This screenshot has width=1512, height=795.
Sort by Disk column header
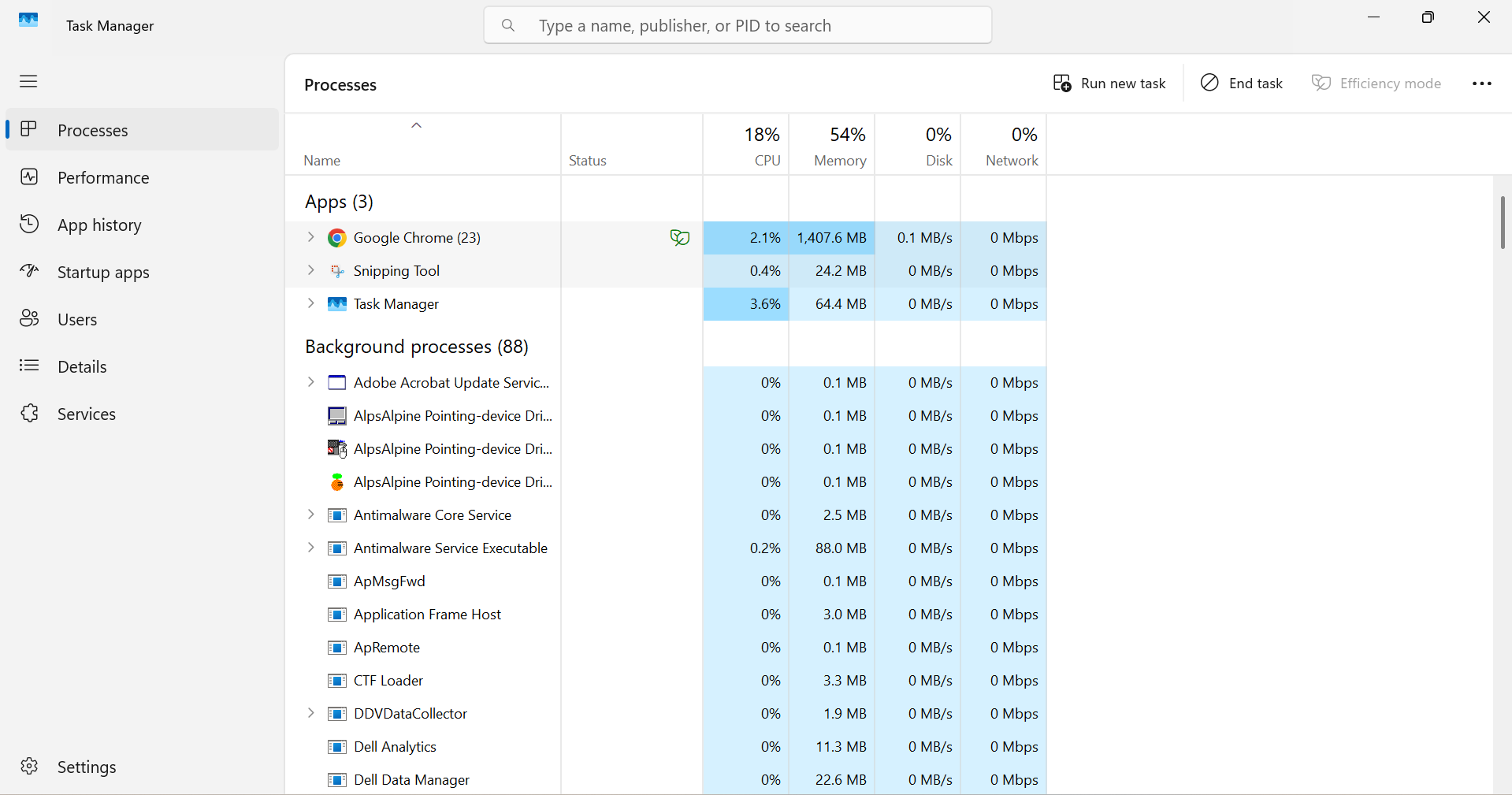point(918,145)
